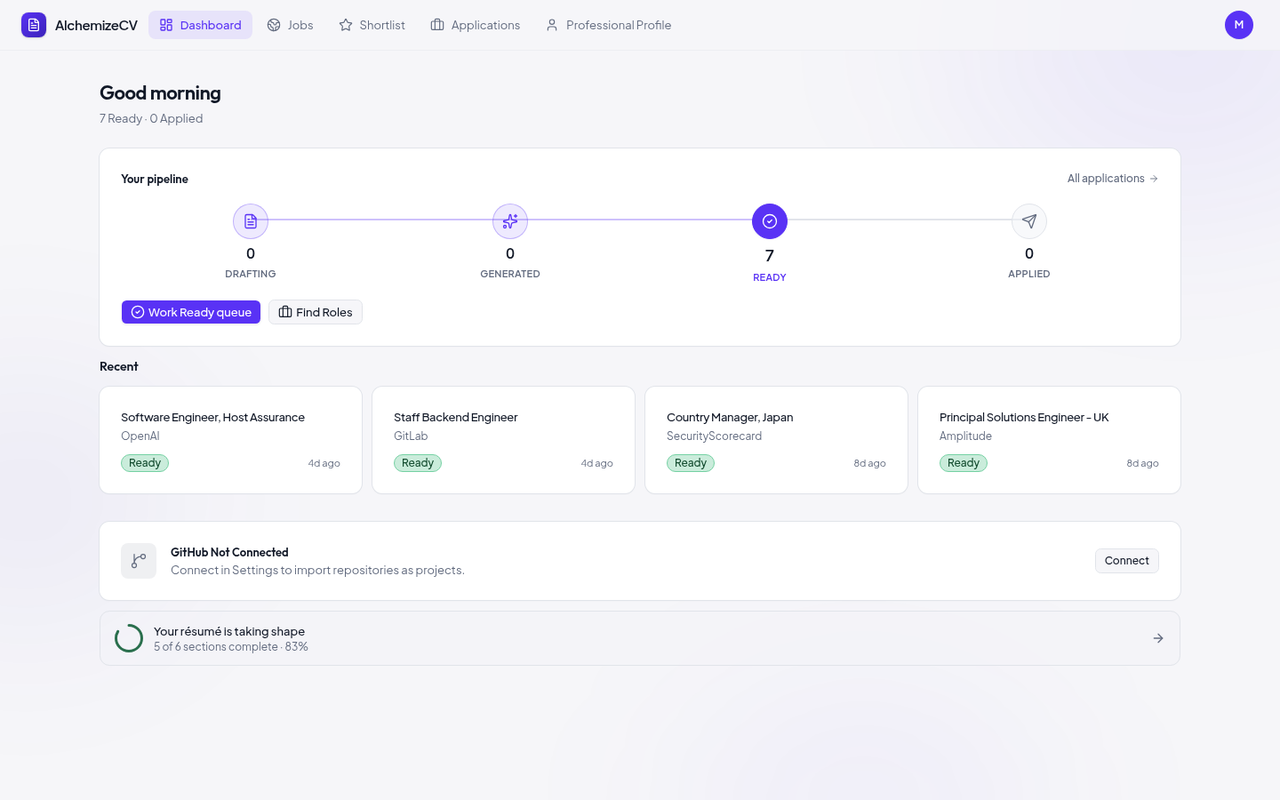This screenshot has width=1280, height=800.
Task: Click the 'GitHub Not Connected' heading
Action: click(230, 552)
